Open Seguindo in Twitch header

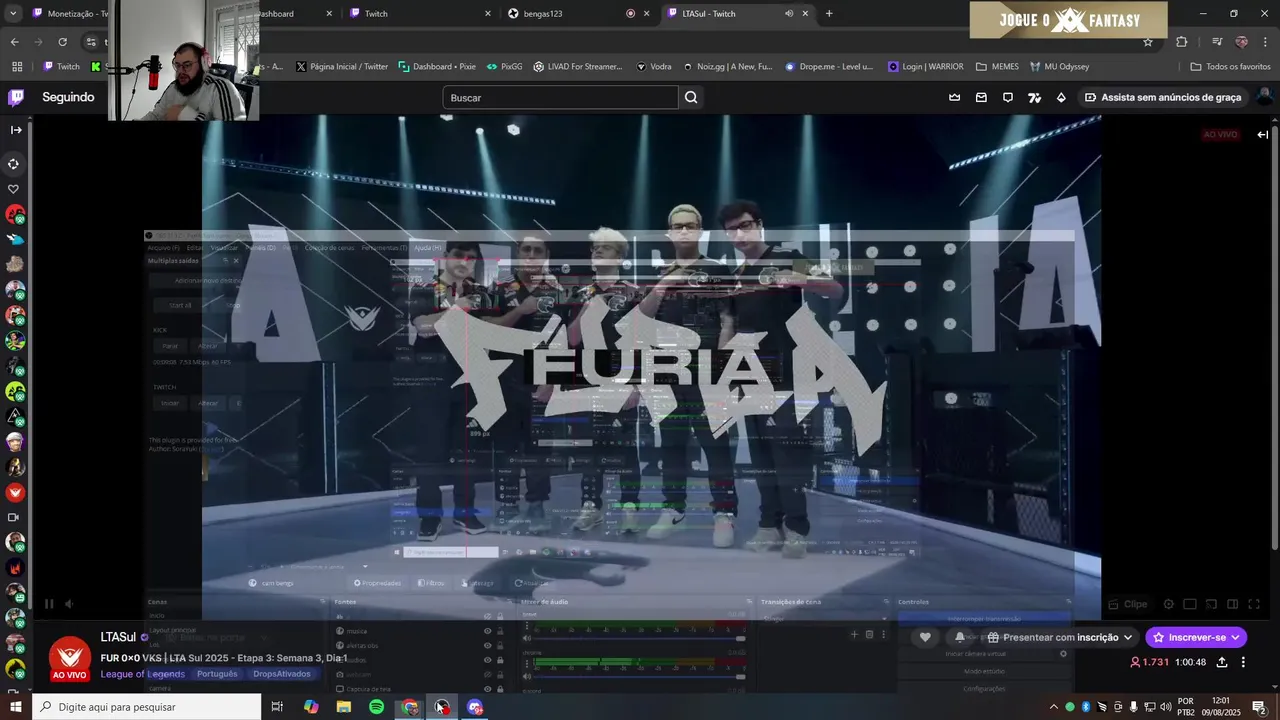(x=68, y=97)
